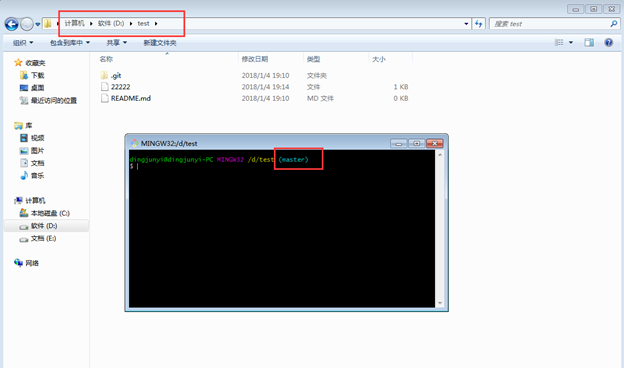Click the 2018/1/4 19:14 date cell
Image resolution: width=624 pixels, height=368 pixels.
pos(265,87)
